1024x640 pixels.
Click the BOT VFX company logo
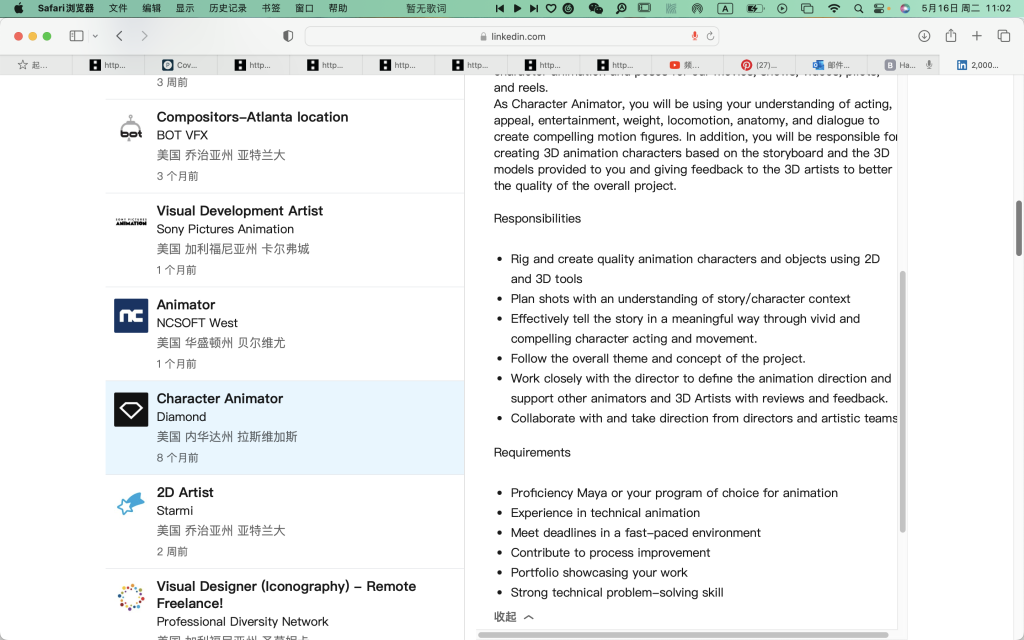pyautogui.click(x=131, y=128)
